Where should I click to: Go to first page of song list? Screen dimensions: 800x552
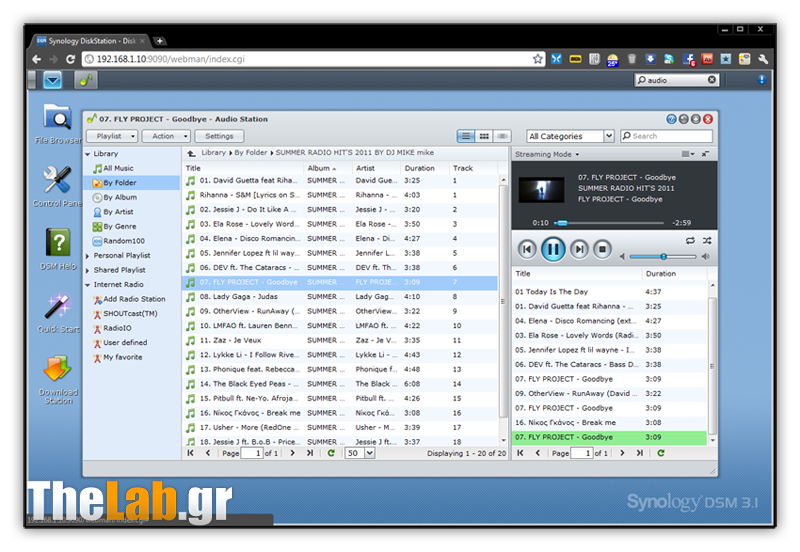coord(190,453)
